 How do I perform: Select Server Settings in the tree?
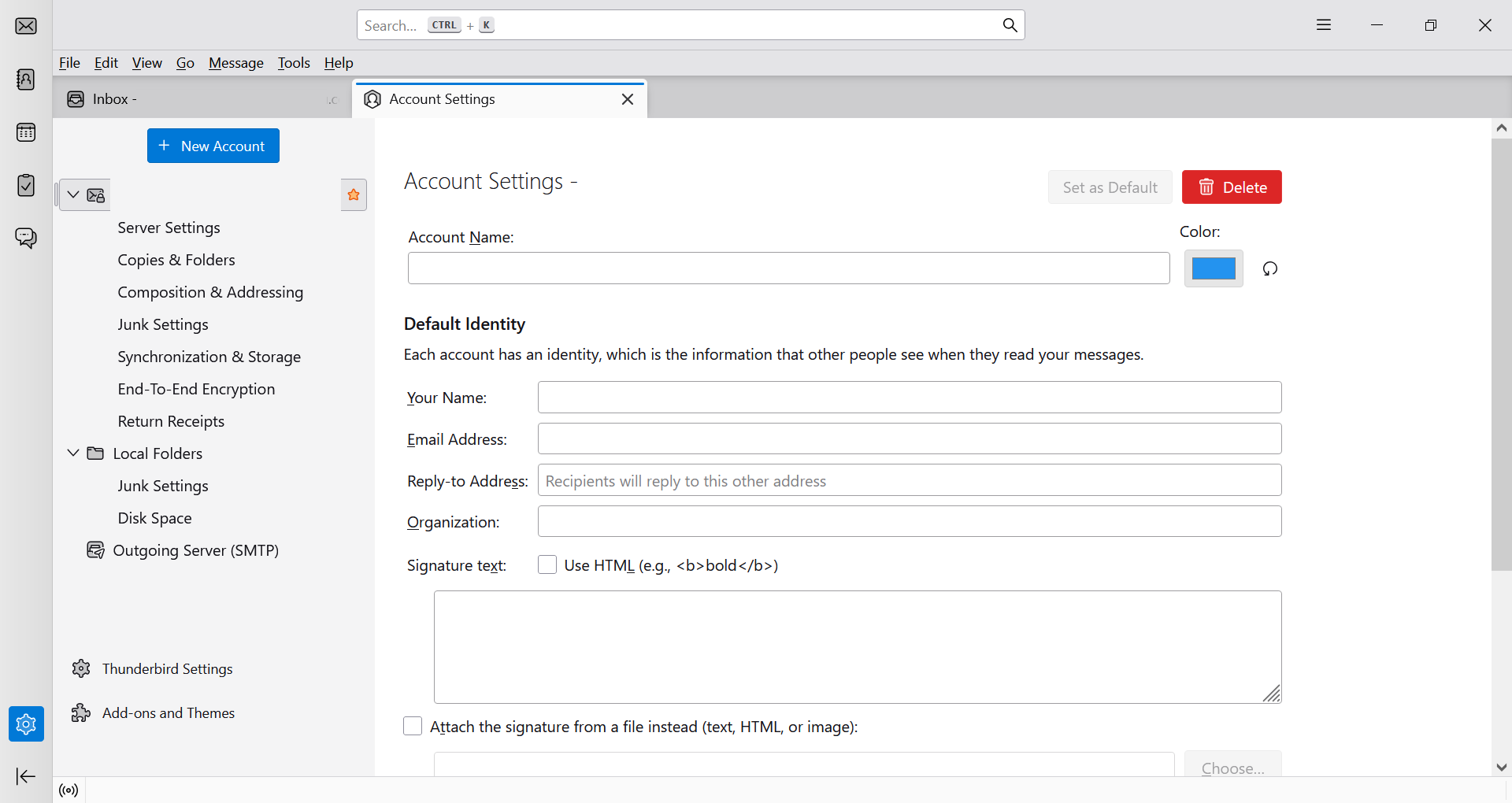(169, 228)
